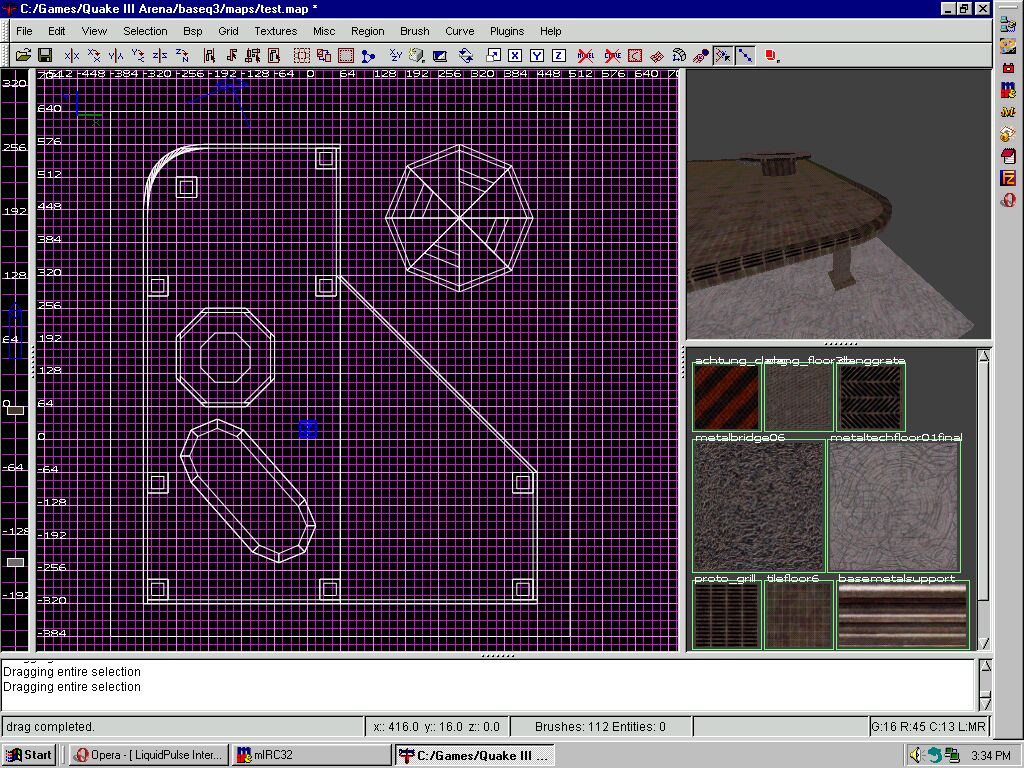The width and height of the screenshot is (1024, 768).
Task: Click the CSG Merge overlapping squares icon
Action: tap(323, 56)
